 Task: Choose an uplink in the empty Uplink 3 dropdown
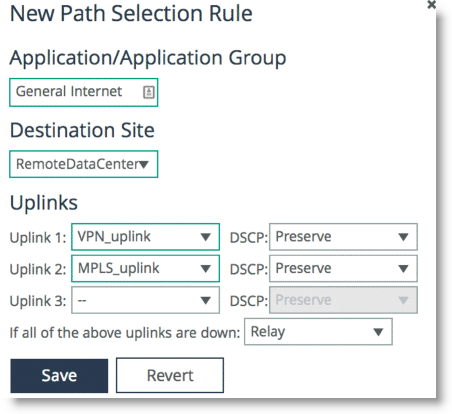click(145, 300)
